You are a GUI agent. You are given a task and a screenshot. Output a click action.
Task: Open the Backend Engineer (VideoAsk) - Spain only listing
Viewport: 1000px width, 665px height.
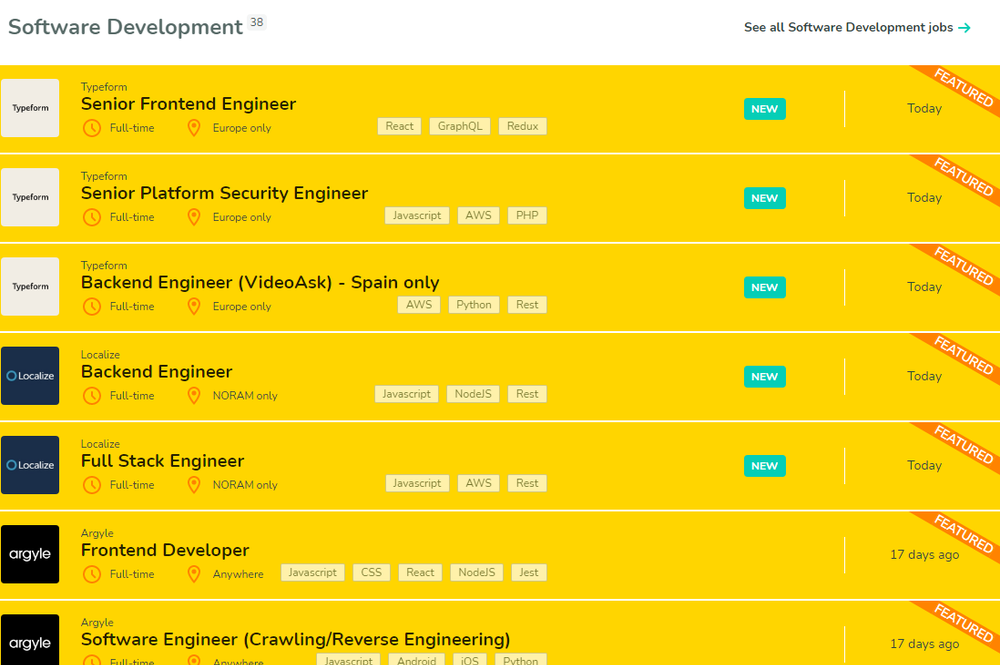[x=260, y=282]
